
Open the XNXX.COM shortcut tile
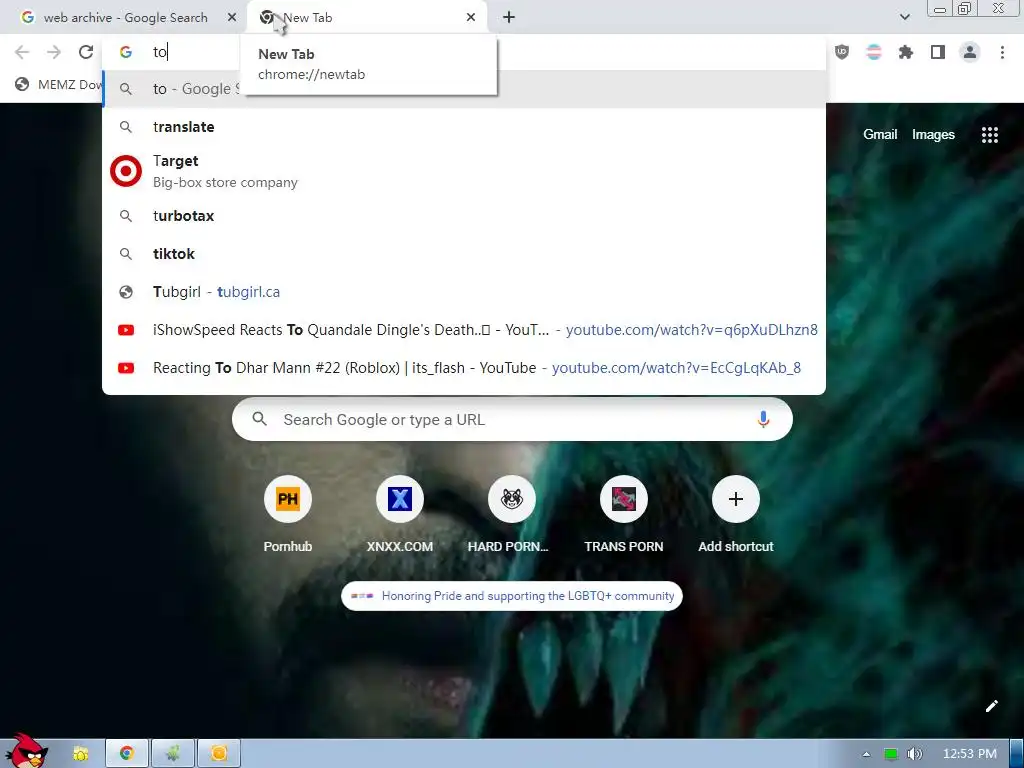pyautogui.click(x=400, y=515)
